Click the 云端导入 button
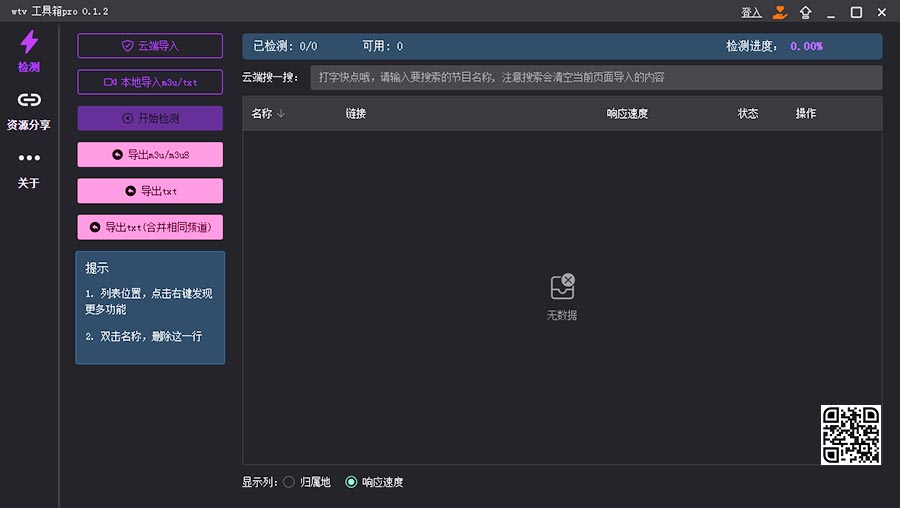Image resolution: width=900 pixels, height=508 pixels. [x=150, y=46]
